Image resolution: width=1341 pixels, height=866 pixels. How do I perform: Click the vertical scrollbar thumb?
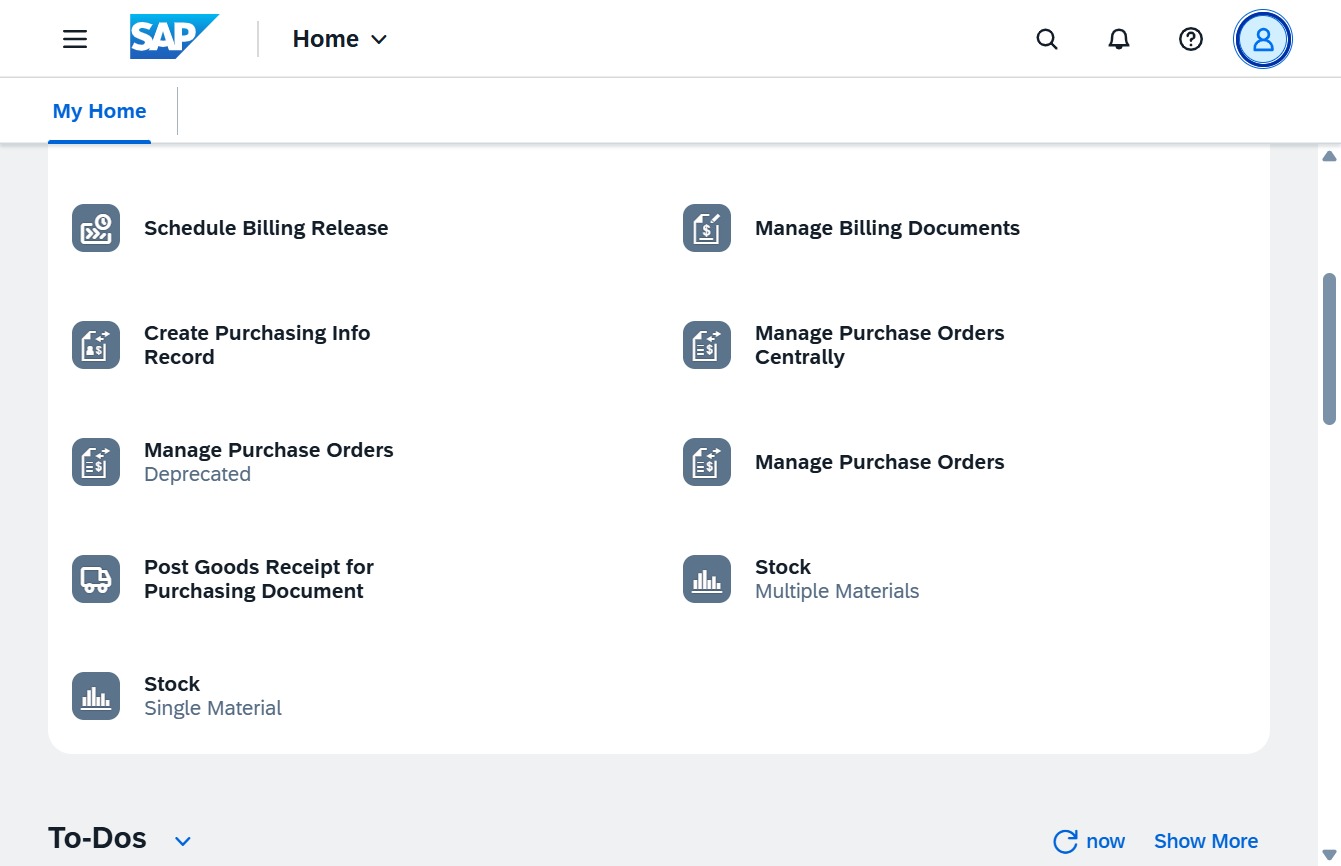(x=1330, y=349)
